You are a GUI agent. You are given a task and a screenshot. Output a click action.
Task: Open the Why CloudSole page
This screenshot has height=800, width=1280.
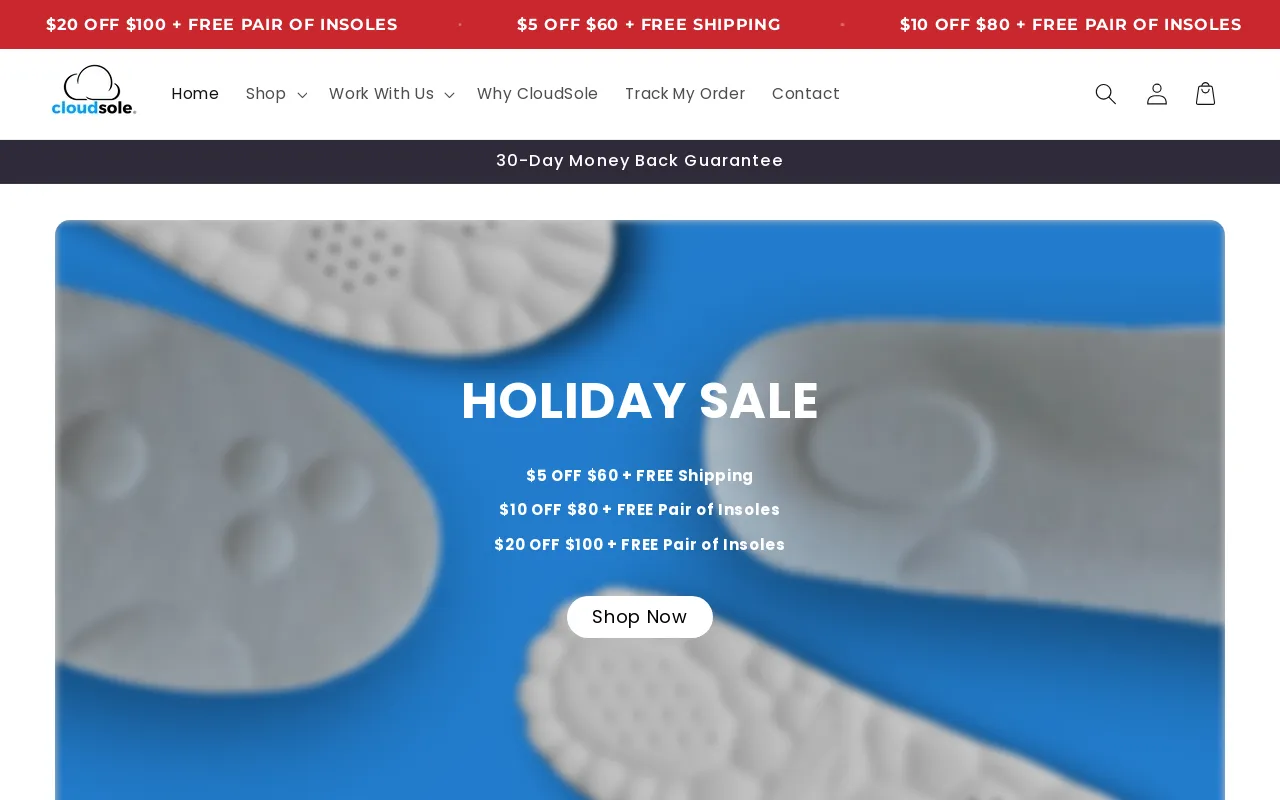point(538,93)
